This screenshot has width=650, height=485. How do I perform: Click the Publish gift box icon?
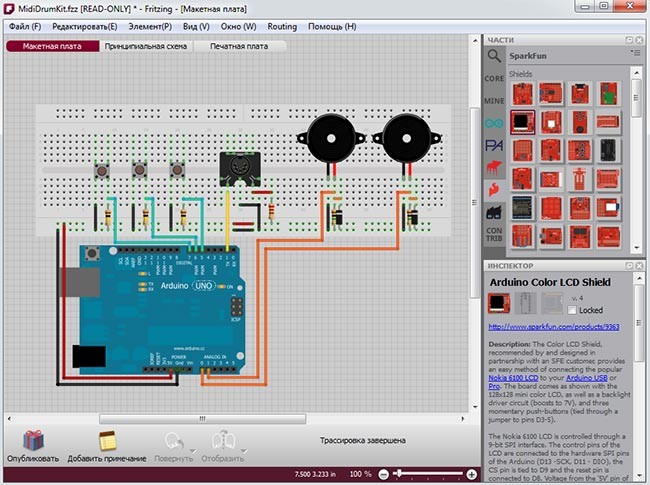click(x=33, y=440)
